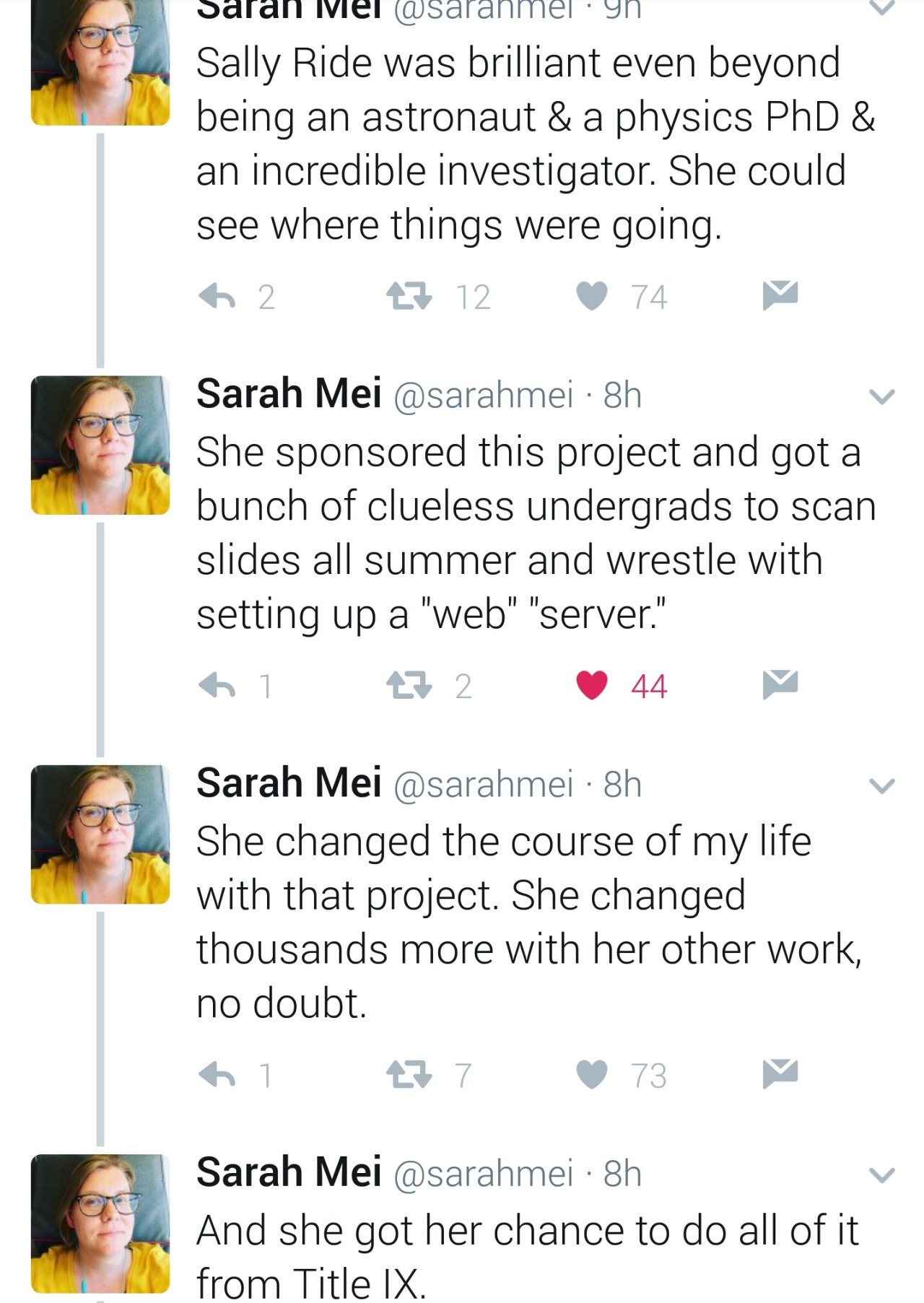Message the 'changed the course of my life' tweet

[780, 1073]
